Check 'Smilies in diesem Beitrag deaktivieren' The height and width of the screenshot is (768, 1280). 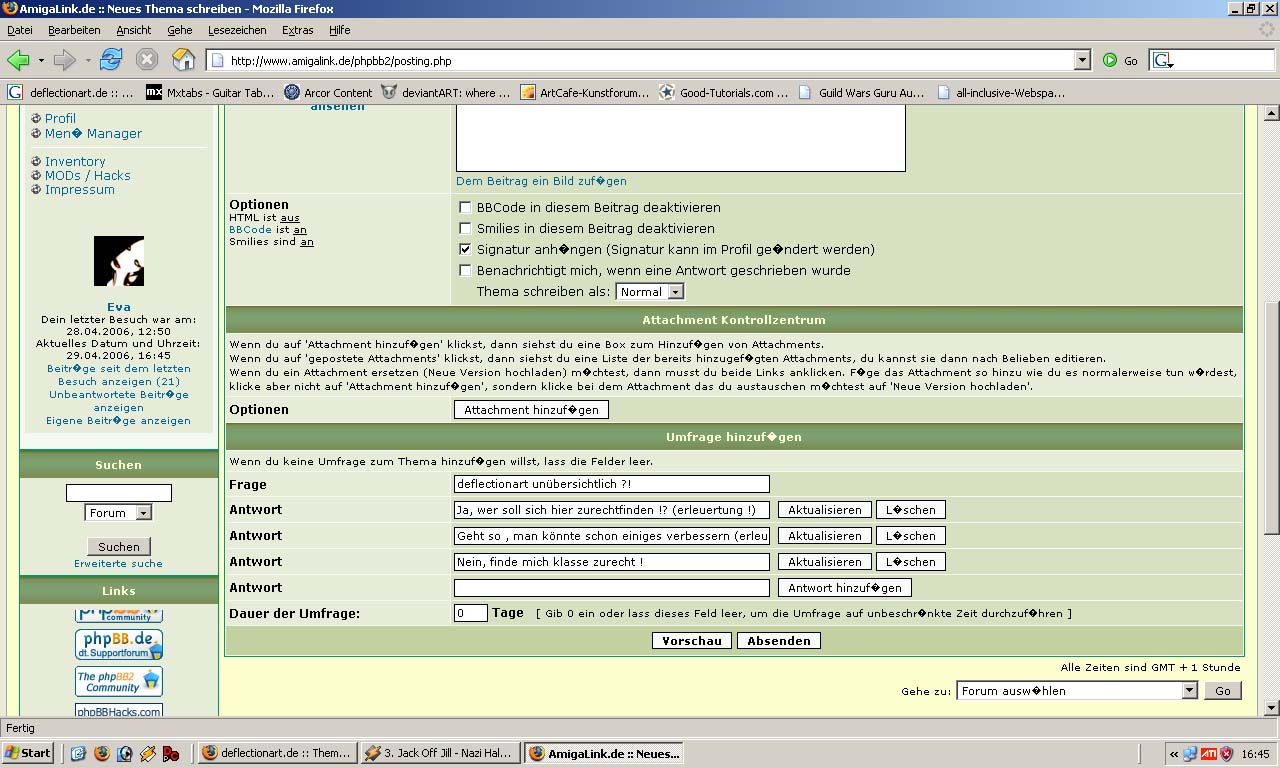tap(465, 229)
